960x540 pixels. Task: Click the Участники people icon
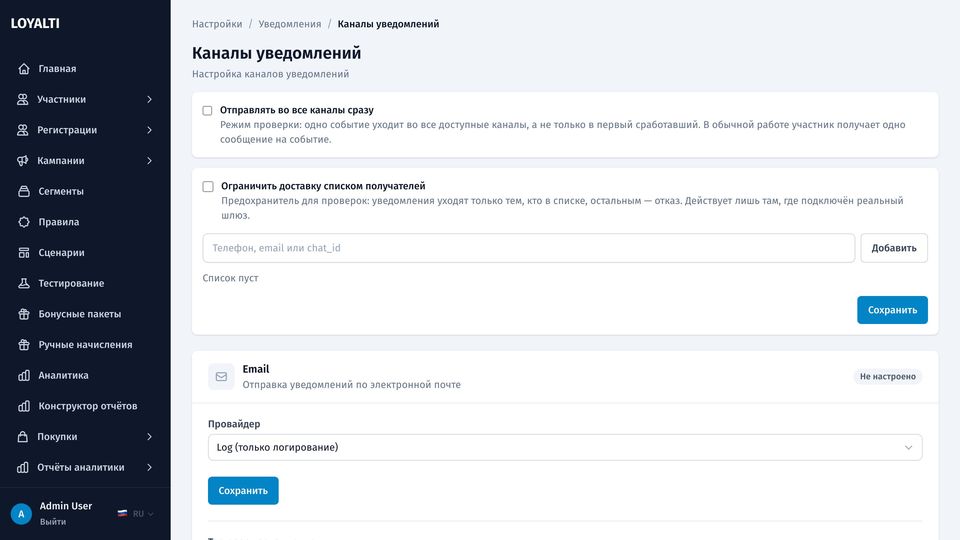tap(23, 99)
